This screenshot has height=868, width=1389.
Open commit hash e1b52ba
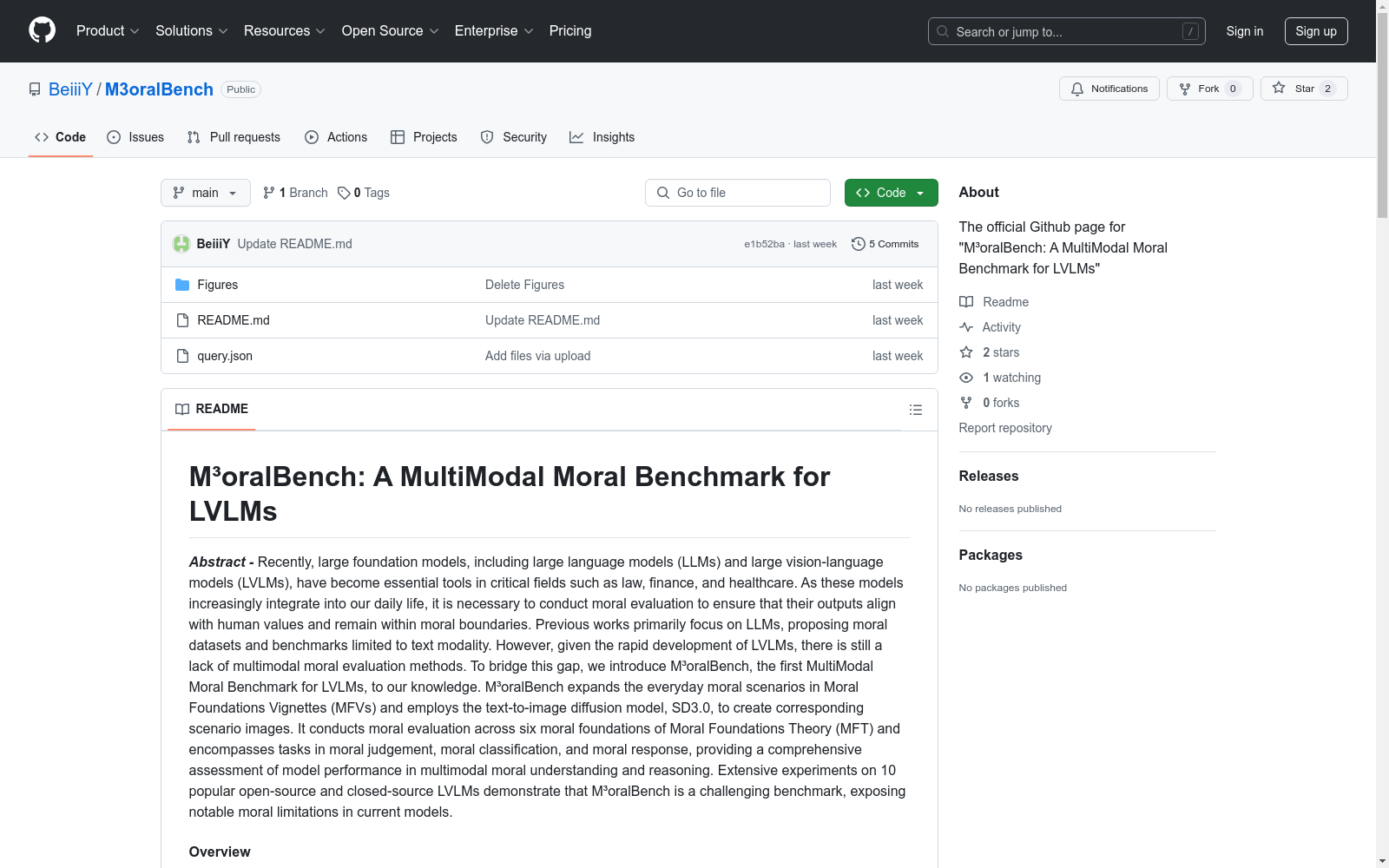pos(764,244)
